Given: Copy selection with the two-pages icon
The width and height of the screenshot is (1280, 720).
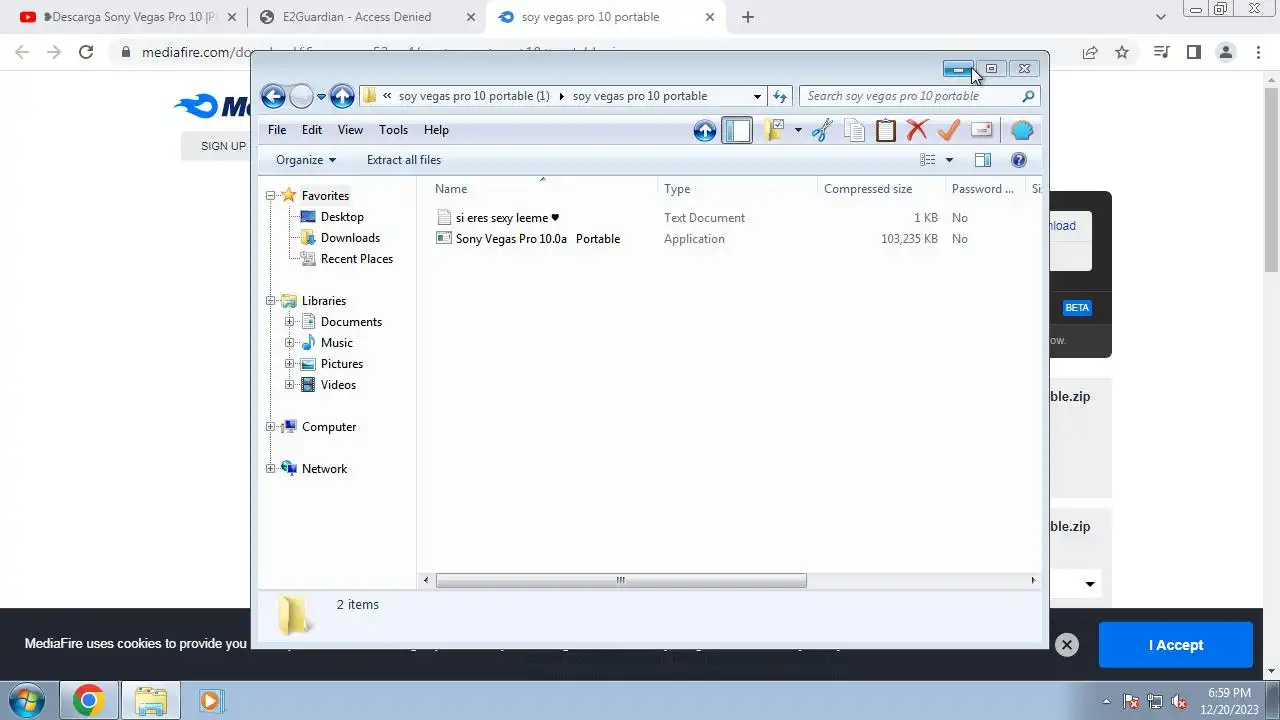Looking at the screenshot, I should point(854,130).
